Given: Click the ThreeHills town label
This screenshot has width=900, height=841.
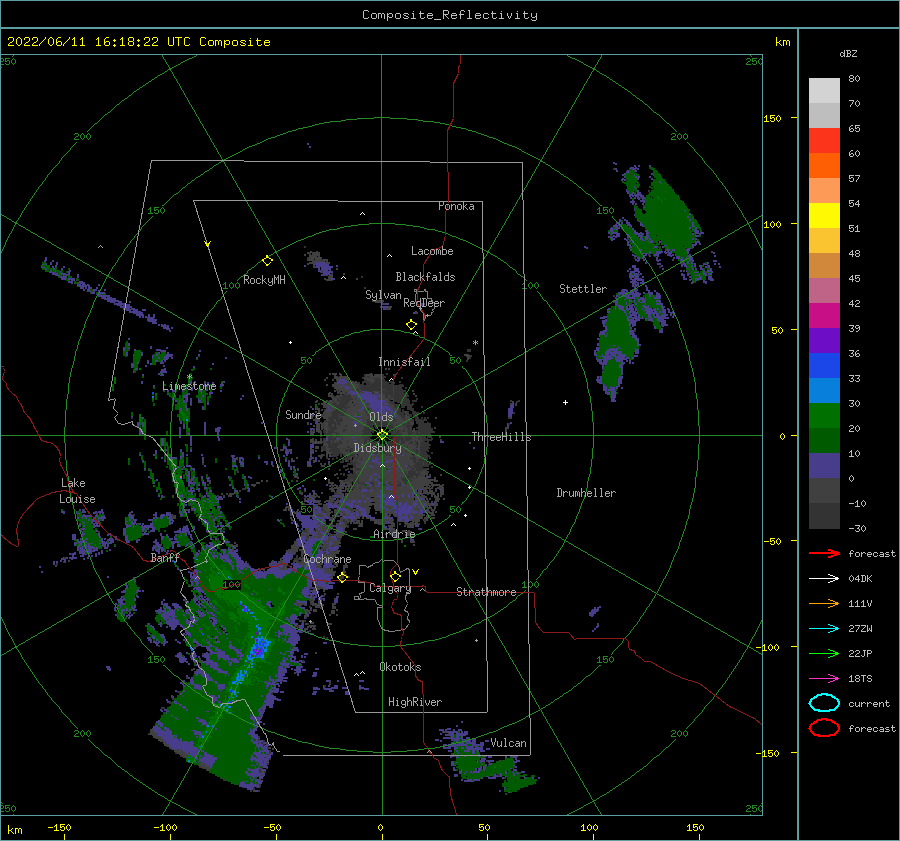Looking at the screenshot, I should coord(502,437).
